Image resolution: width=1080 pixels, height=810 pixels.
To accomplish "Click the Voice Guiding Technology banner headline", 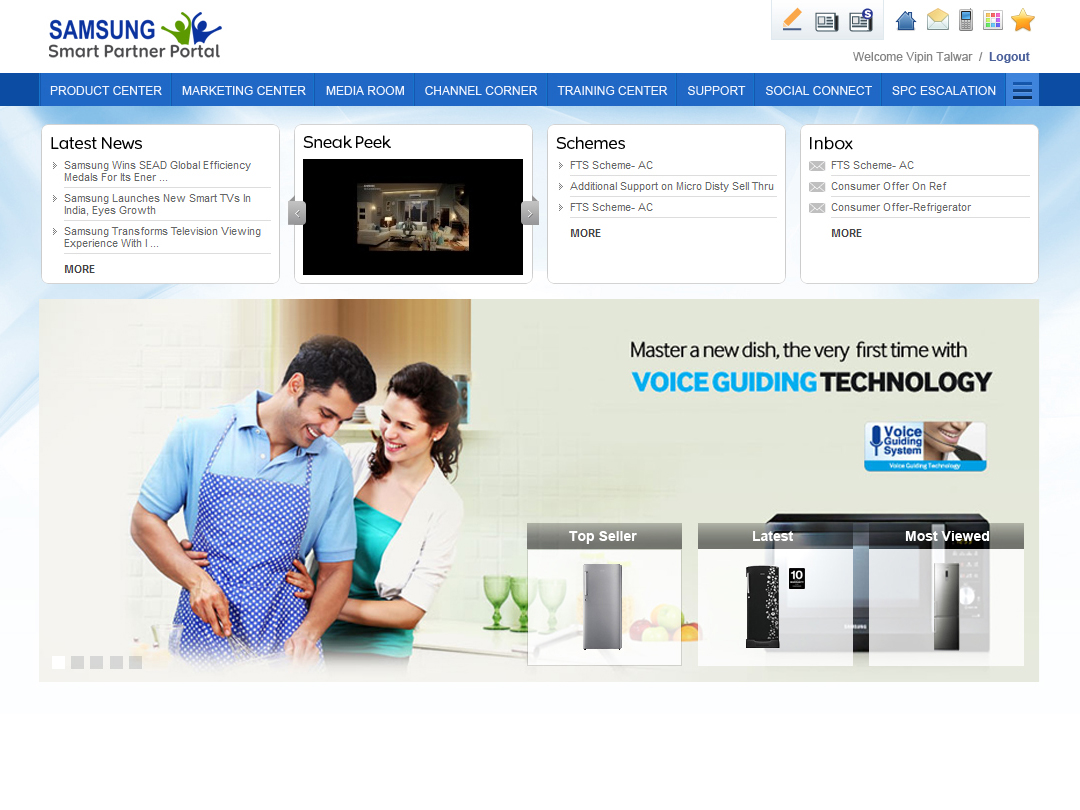I will (812, 382).
